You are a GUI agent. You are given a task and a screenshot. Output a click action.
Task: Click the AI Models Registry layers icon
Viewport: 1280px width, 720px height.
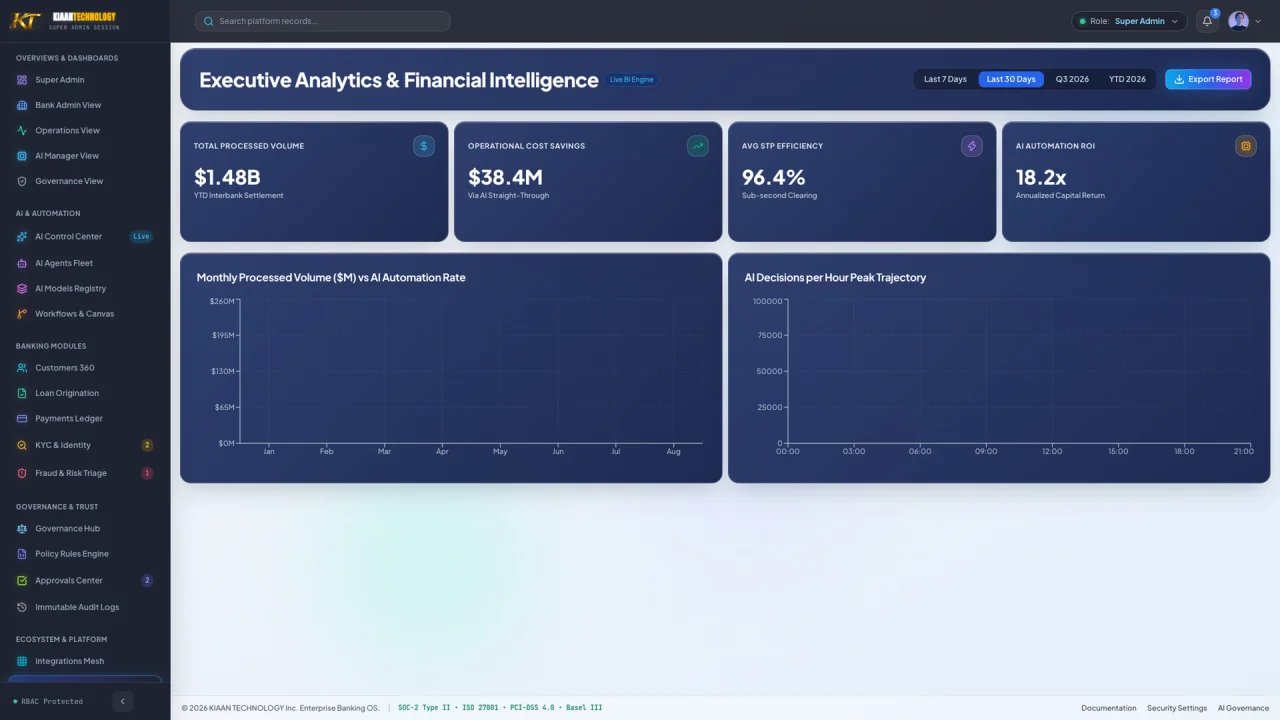22,289
